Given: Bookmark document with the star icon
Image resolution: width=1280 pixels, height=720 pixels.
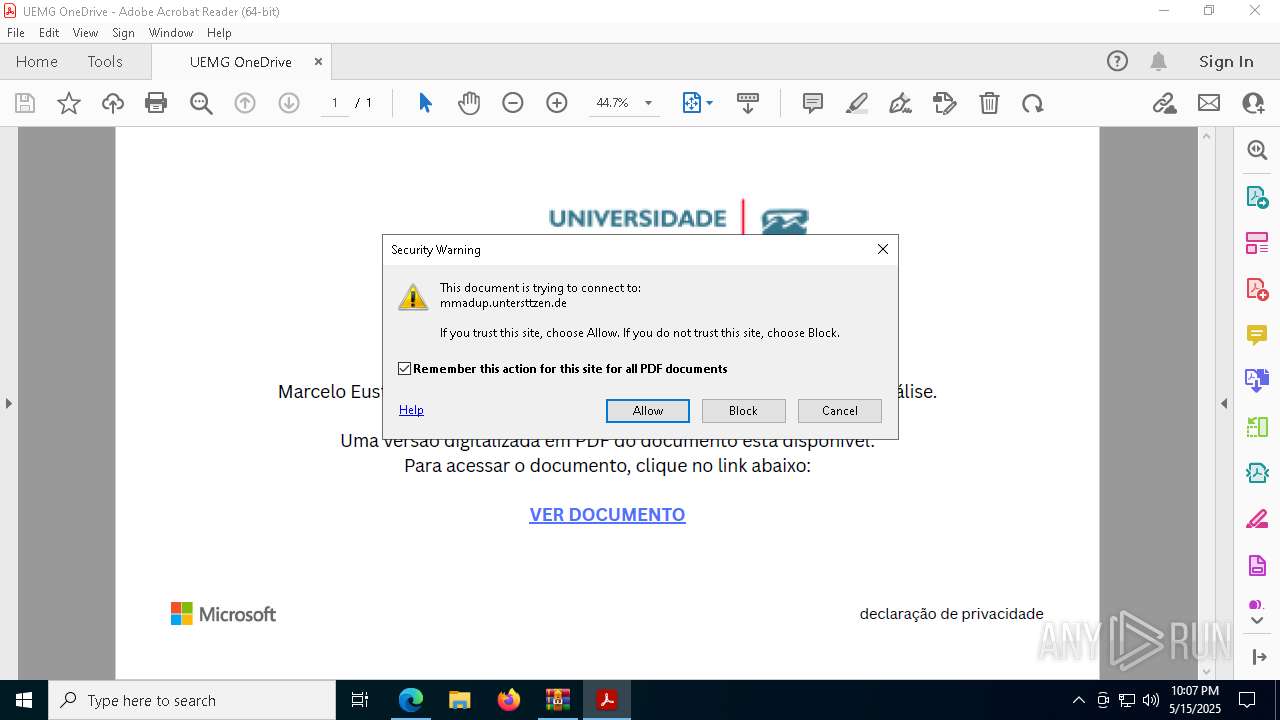Looking at the screenshot, I should [69, 103].
